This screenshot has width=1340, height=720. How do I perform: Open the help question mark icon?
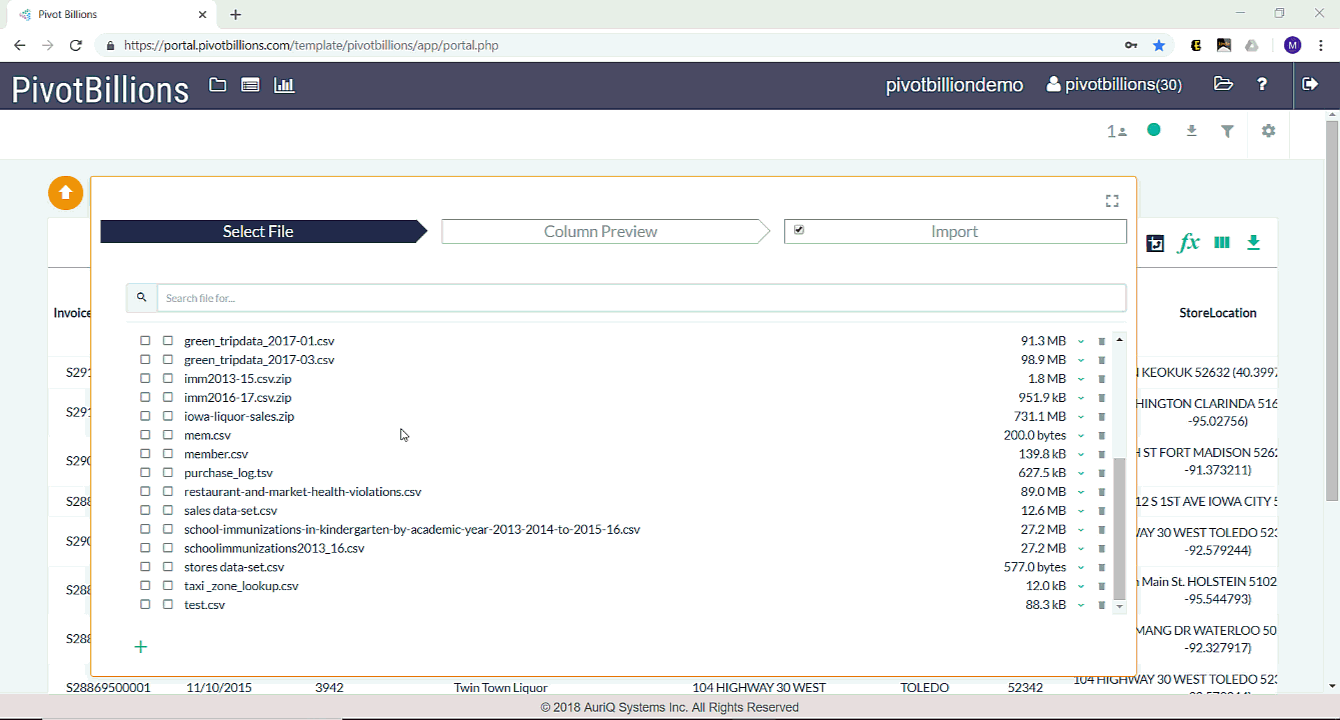click(1262, 84)
